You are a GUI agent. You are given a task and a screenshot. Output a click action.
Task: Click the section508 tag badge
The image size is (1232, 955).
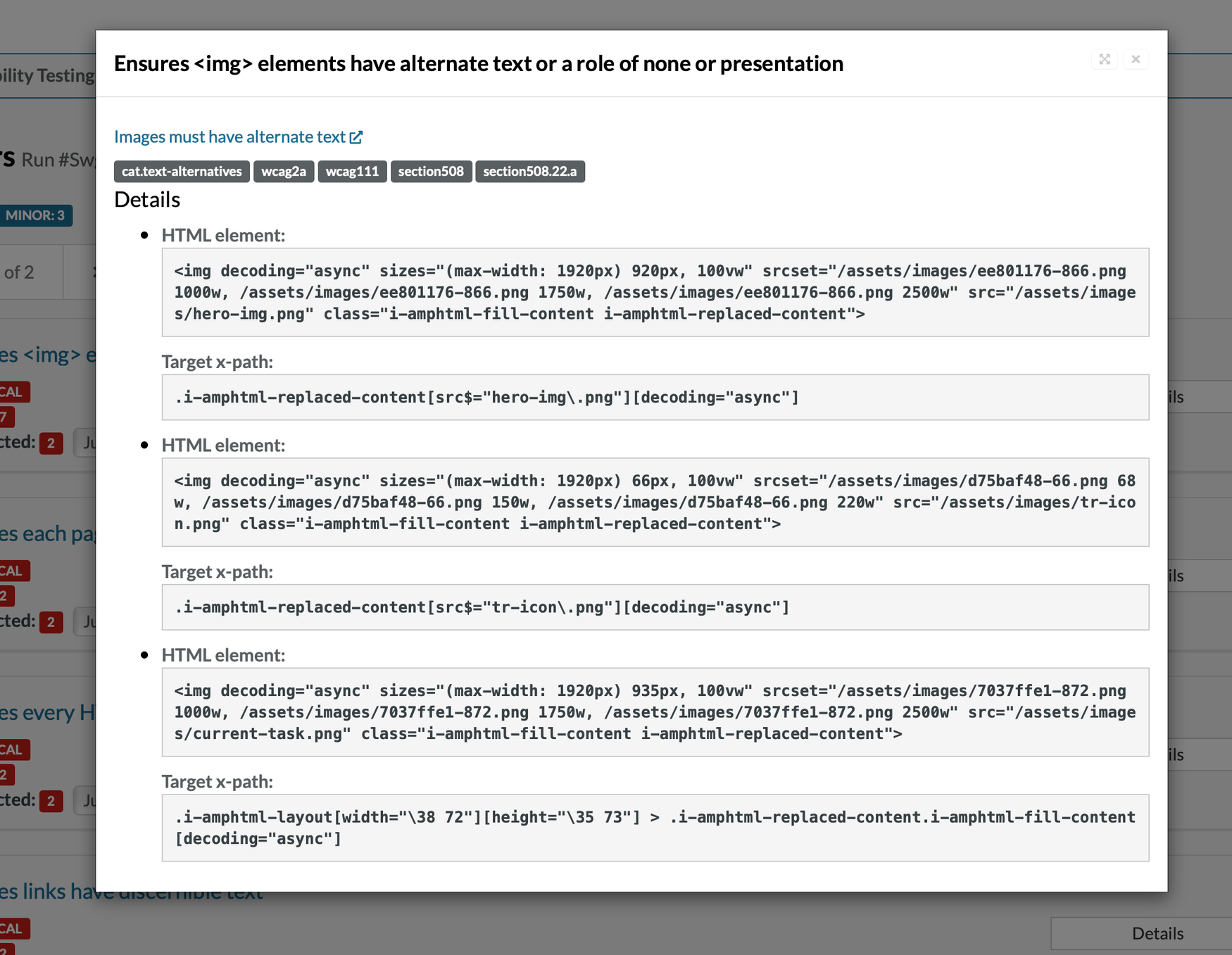431,171
